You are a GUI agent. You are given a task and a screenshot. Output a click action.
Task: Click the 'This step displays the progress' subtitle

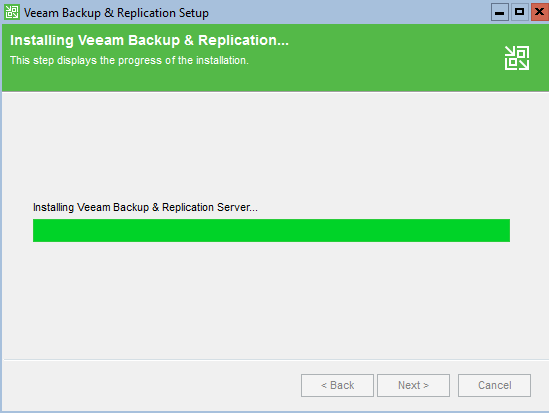[129, 60]
